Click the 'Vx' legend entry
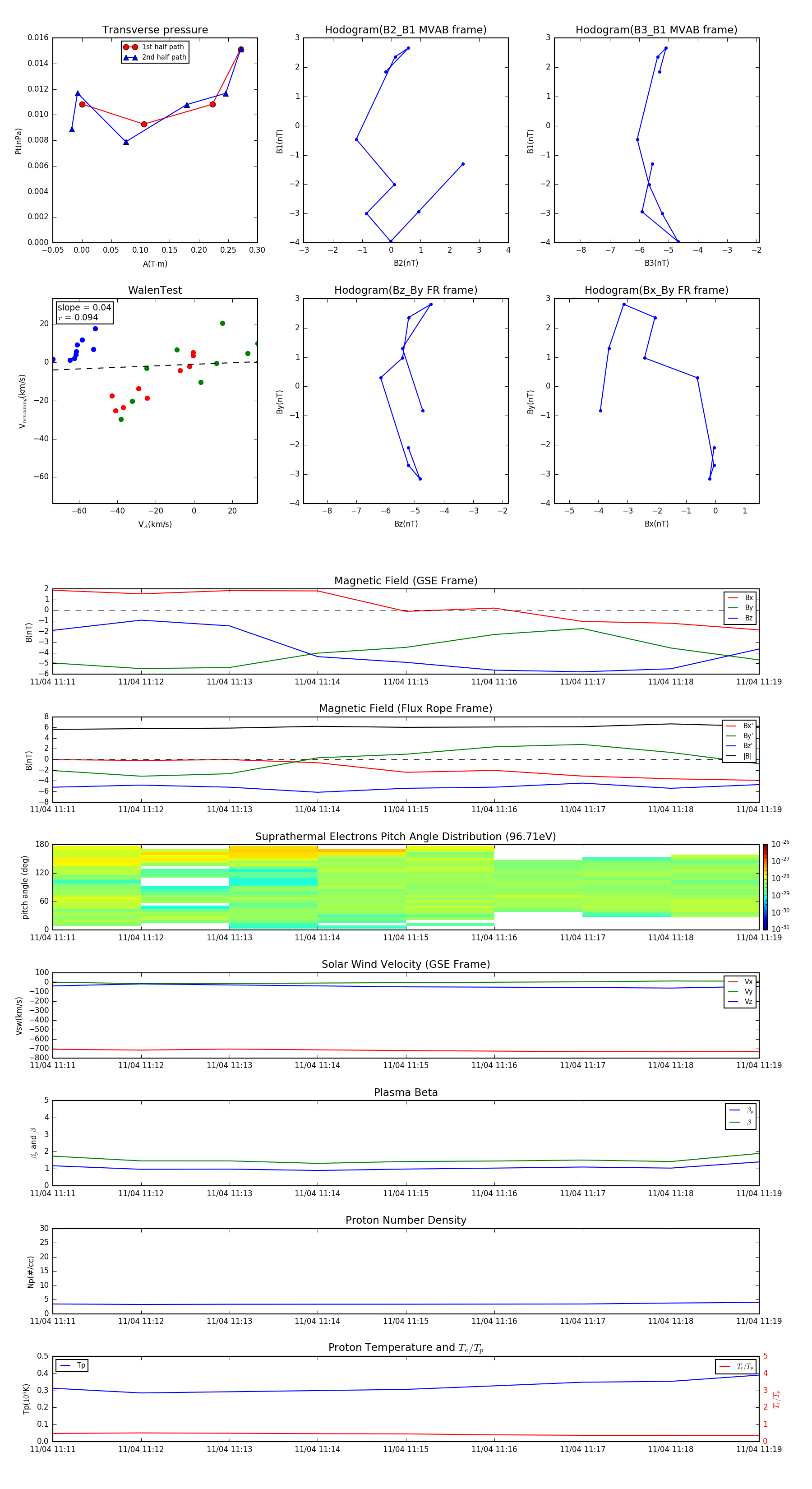The width and height of the screenshot is (812, 1489). 740,981
